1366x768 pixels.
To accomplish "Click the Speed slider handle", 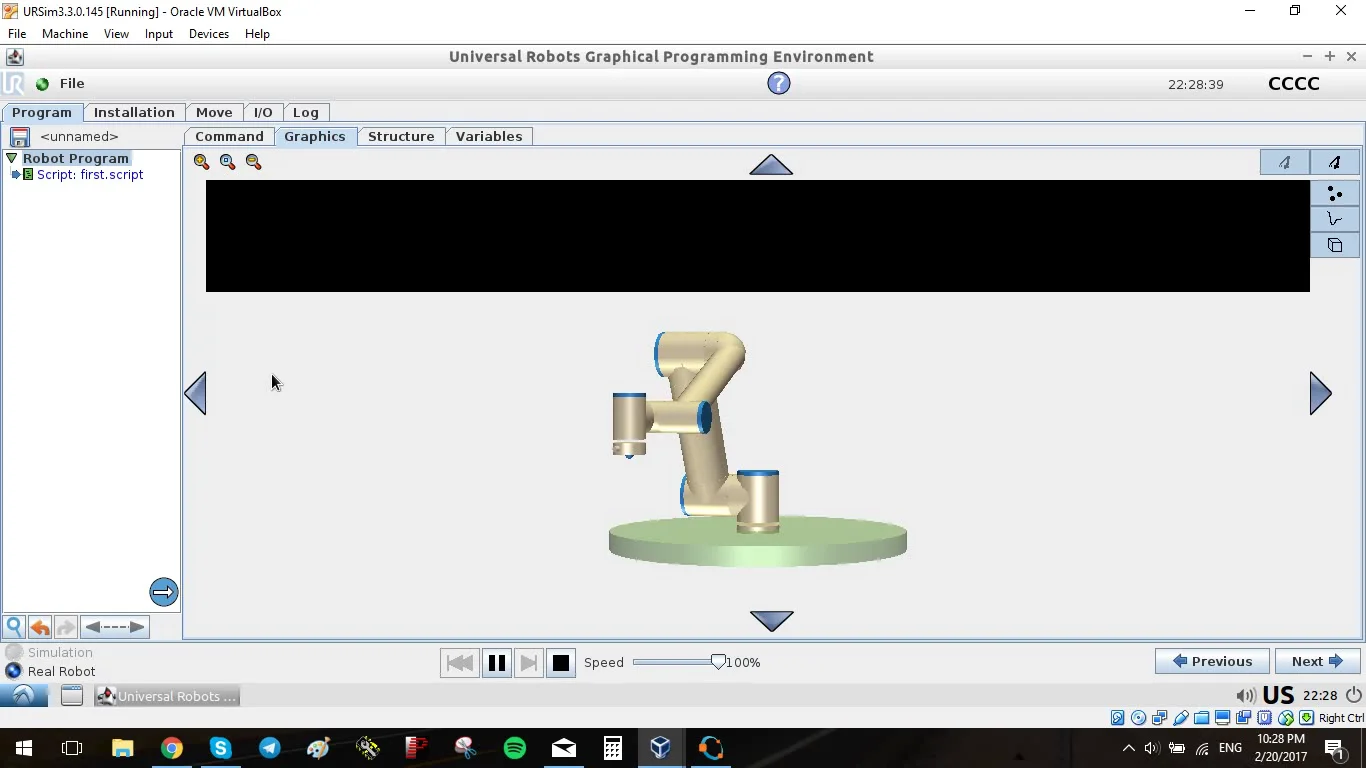I will pyautogui.click(x=718, y=661).
